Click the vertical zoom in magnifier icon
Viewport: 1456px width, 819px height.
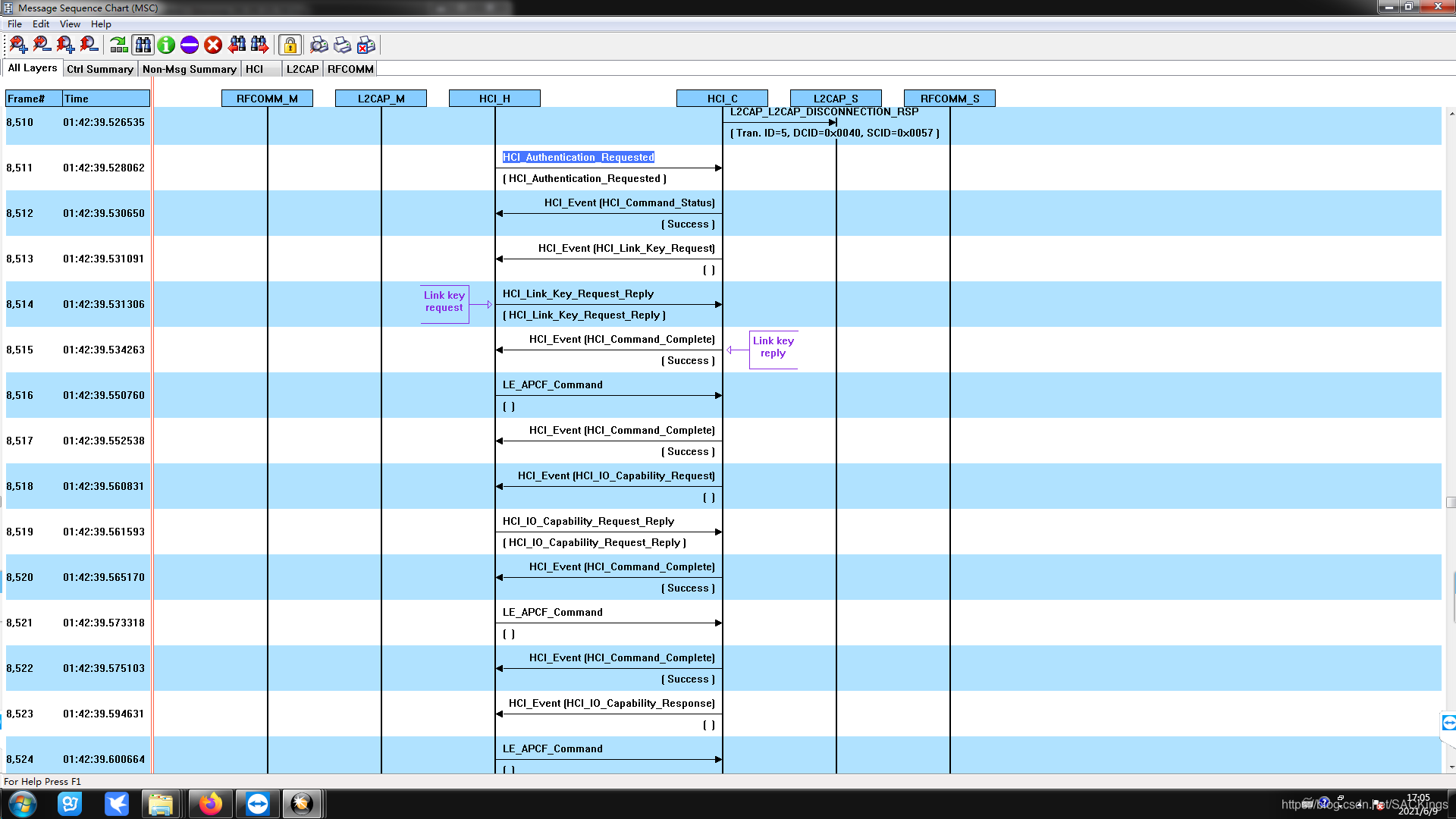coord(65,45)
